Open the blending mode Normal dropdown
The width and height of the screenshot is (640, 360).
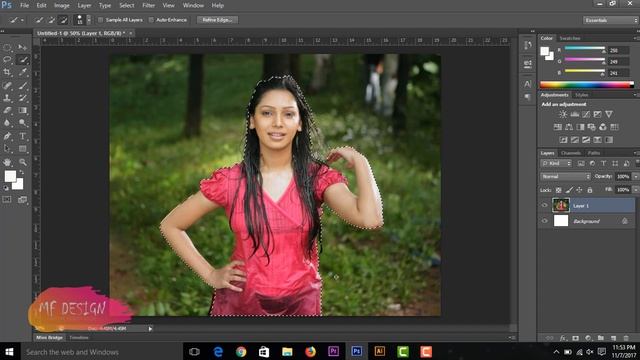pos(565,176)
